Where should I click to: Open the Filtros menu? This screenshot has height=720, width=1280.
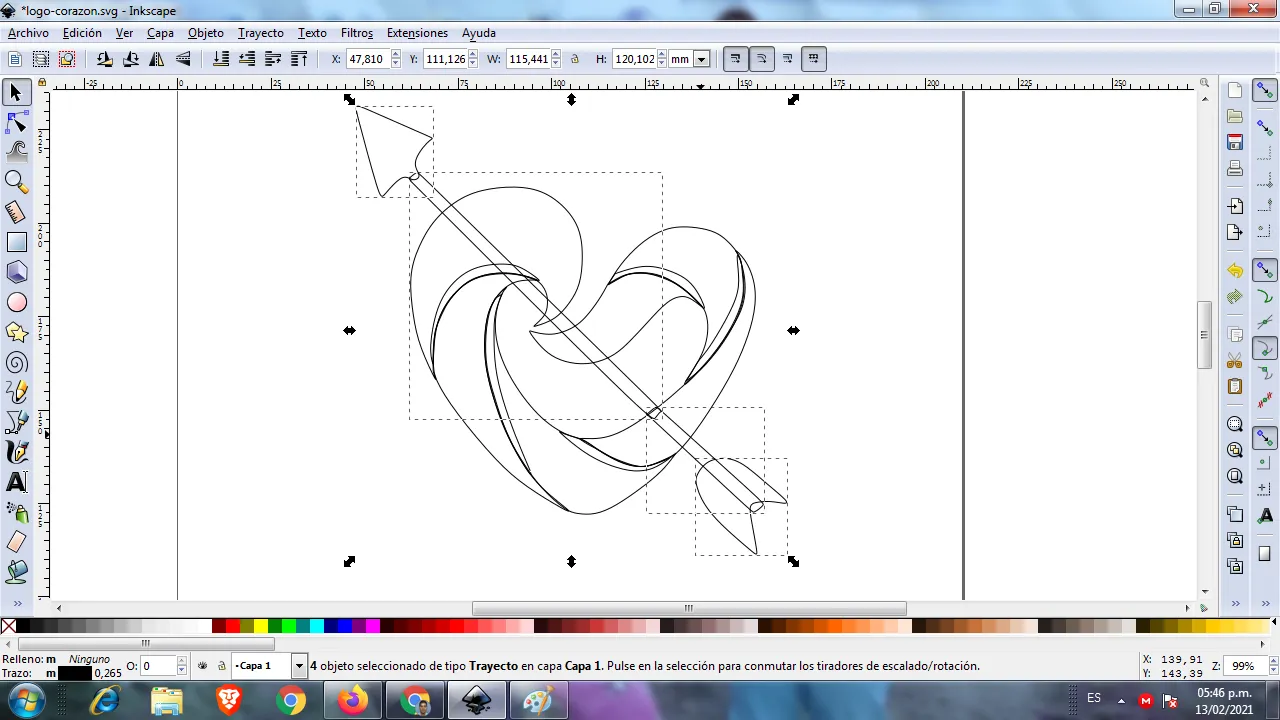pyautogui.click(x=357, y=33)
